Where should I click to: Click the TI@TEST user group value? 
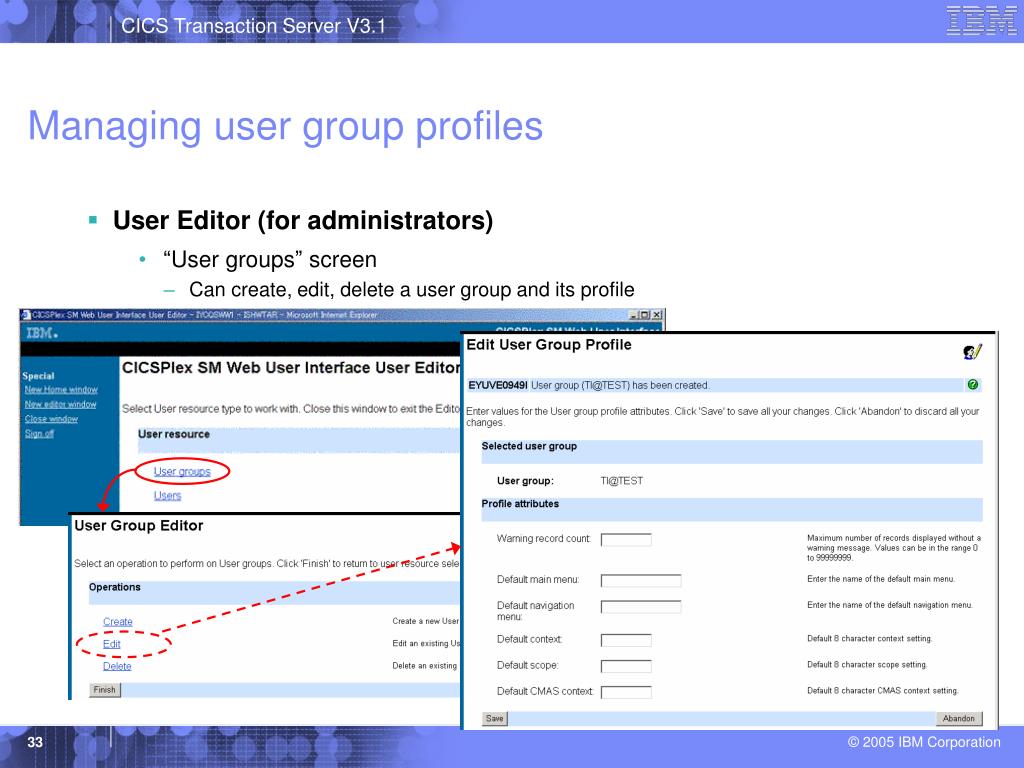[622, 481]
